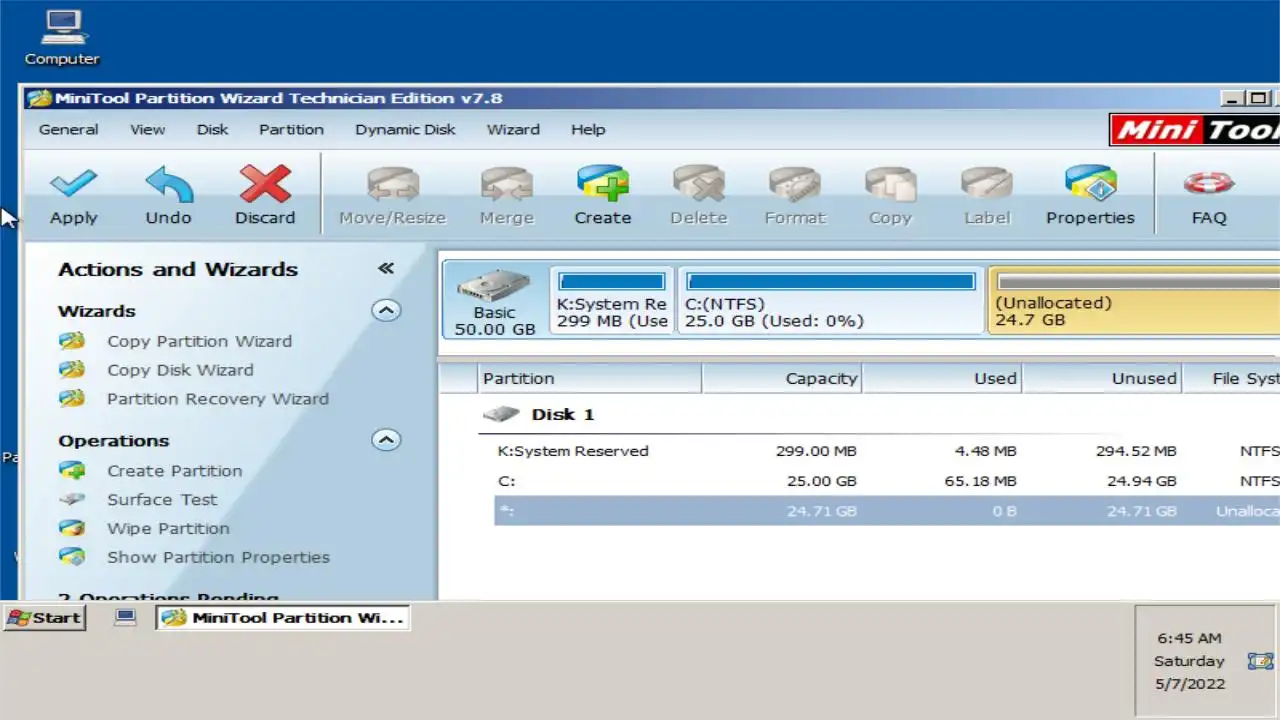Open the View menu

point(147,129)
